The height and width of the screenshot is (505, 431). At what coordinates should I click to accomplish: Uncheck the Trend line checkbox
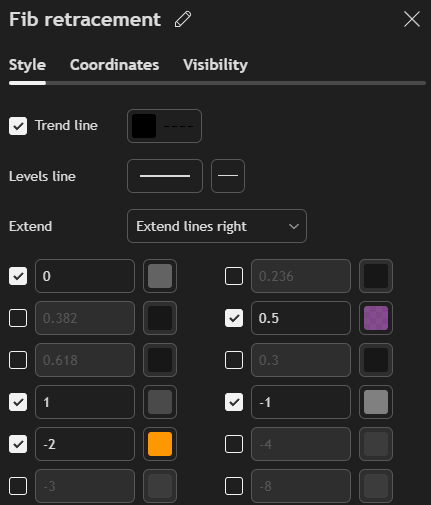tap(18, 126)
